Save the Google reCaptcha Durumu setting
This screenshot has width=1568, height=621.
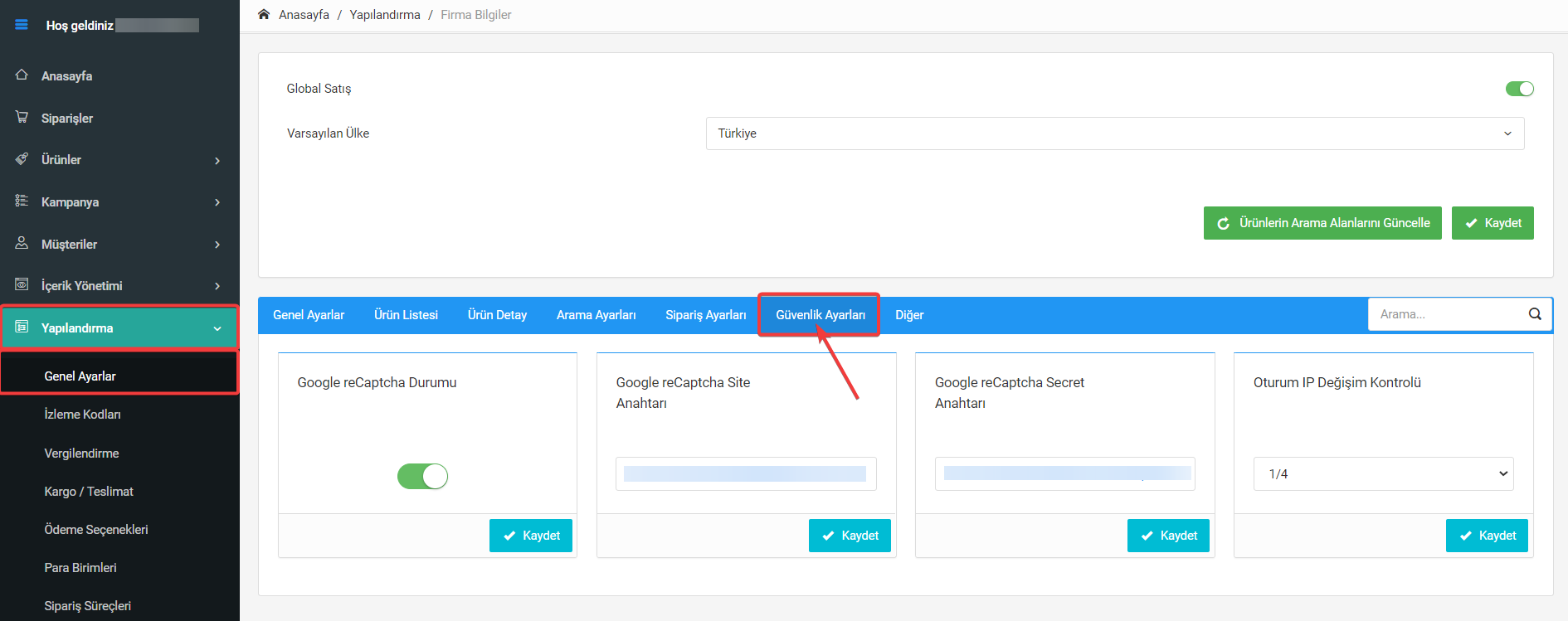tap(531, 536)
